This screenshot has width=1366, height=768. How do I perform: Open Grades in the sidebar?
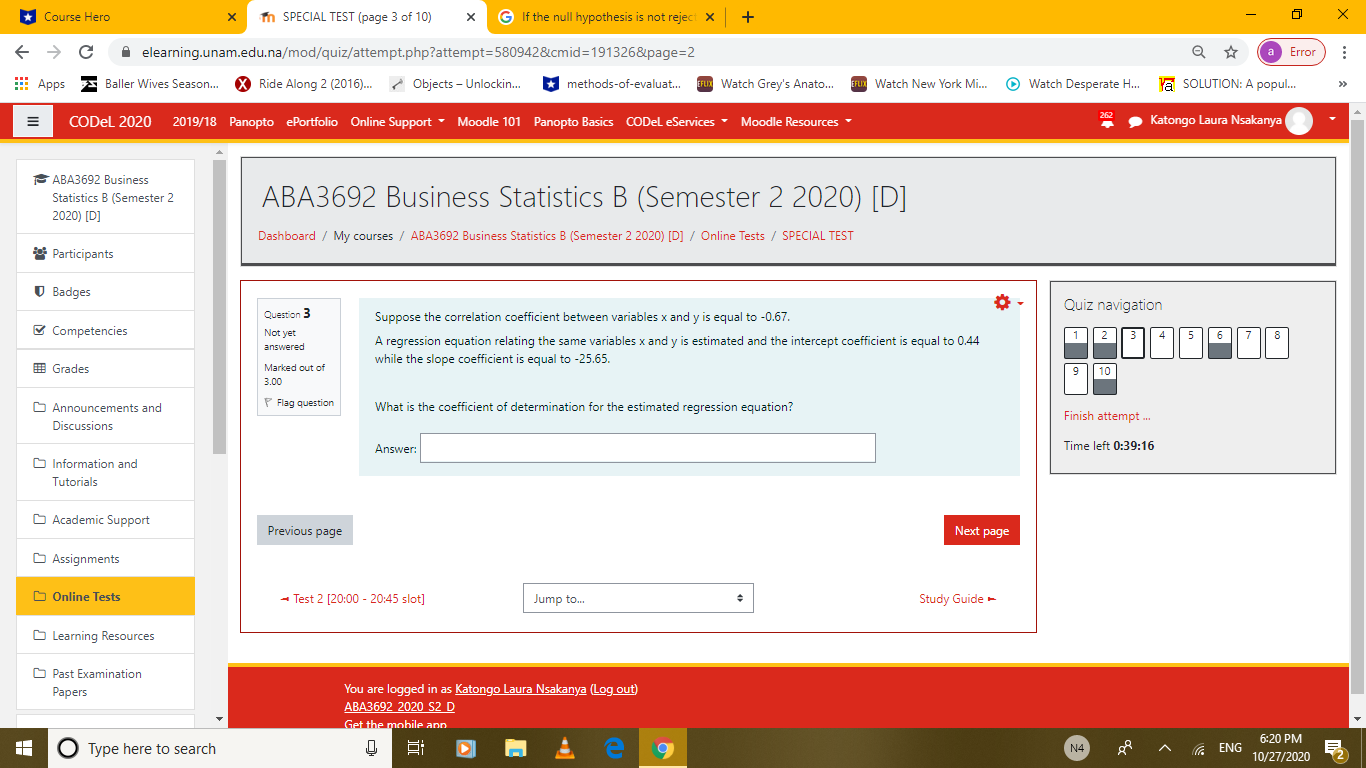point(106,369)
